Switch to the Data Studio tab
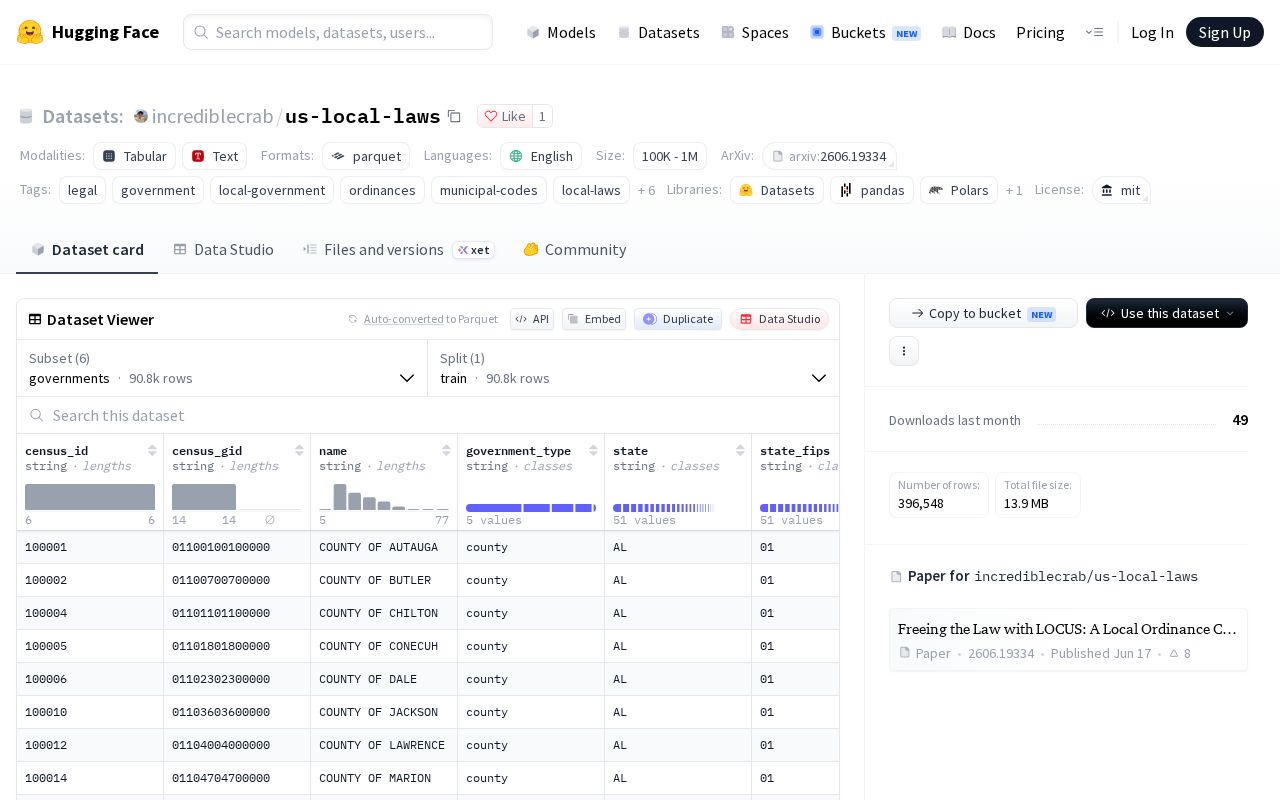Image resolution: width=1280 pixels, height=800 pixels. tap(223, 249)
